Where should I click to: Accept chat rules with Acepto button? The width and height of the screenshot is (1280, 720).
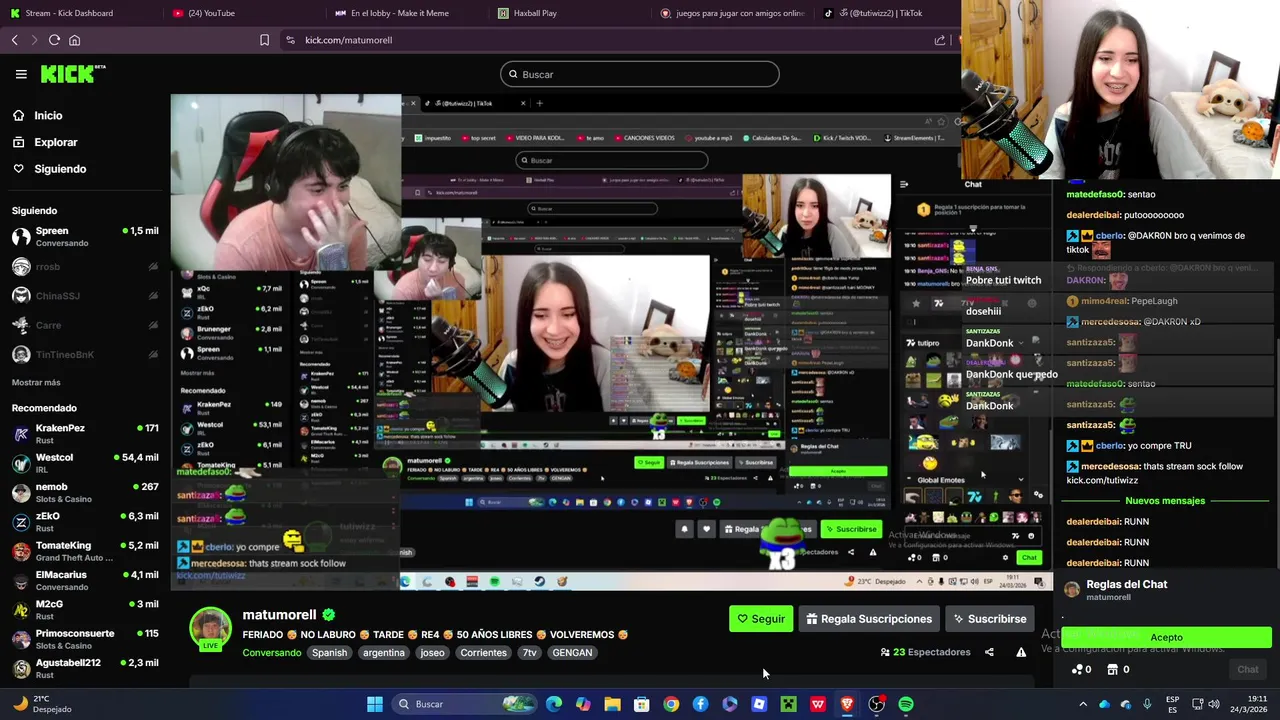tap(1166, 637)
